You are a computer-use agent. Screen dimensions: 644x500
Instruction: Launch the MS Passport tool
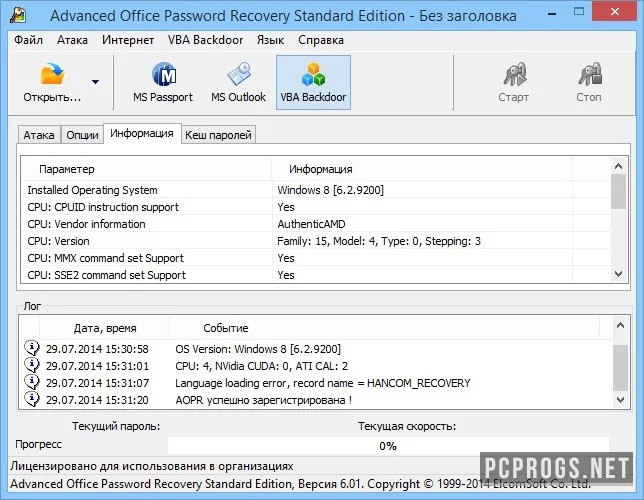163,82
